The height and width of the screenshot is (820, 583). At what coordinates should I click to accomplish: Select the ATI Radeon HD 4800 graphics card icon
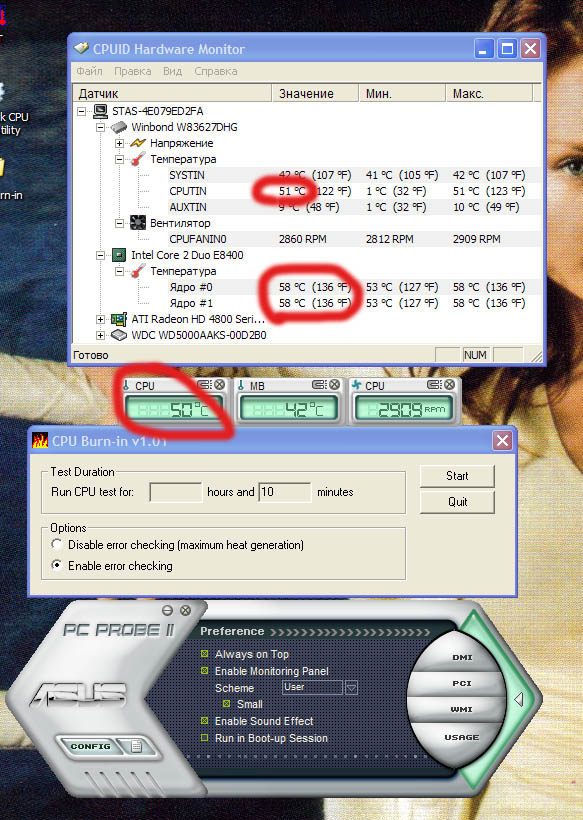(119, 319)
